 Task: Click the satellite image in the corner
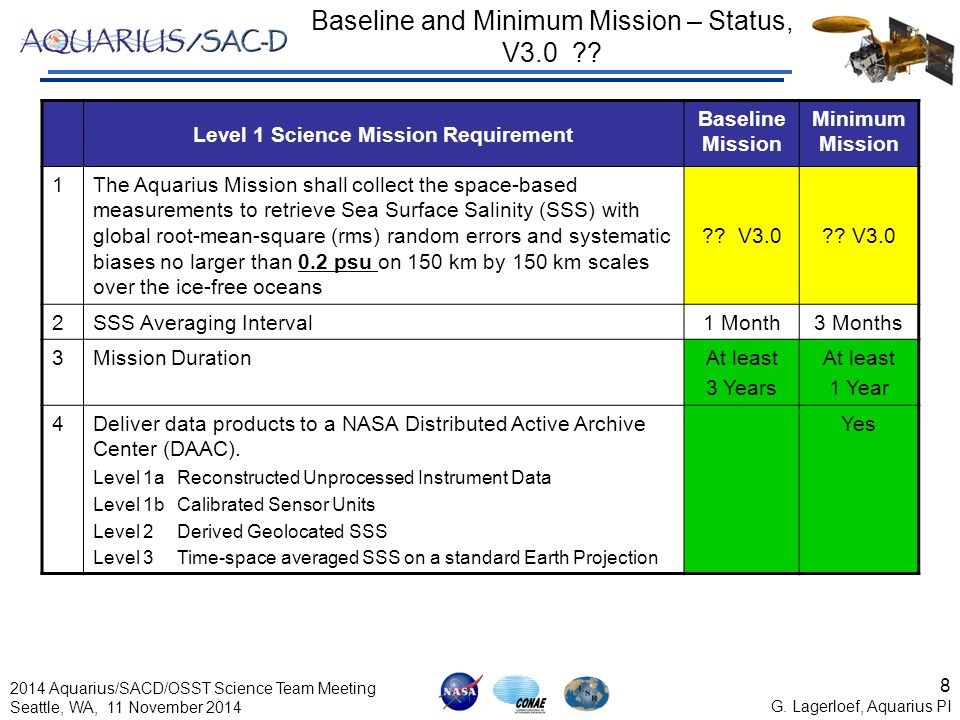[x=883, y=48]
